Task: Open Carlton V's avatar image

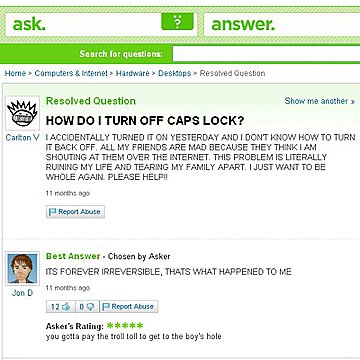Action: [22, 113]
